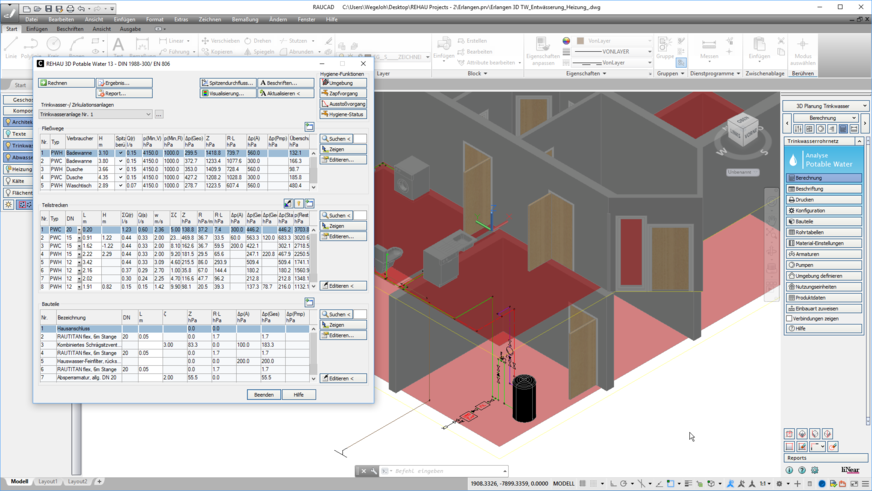Open the Ergebnis results button
Viewport: 872px width, 491px height.
[124, 83]
